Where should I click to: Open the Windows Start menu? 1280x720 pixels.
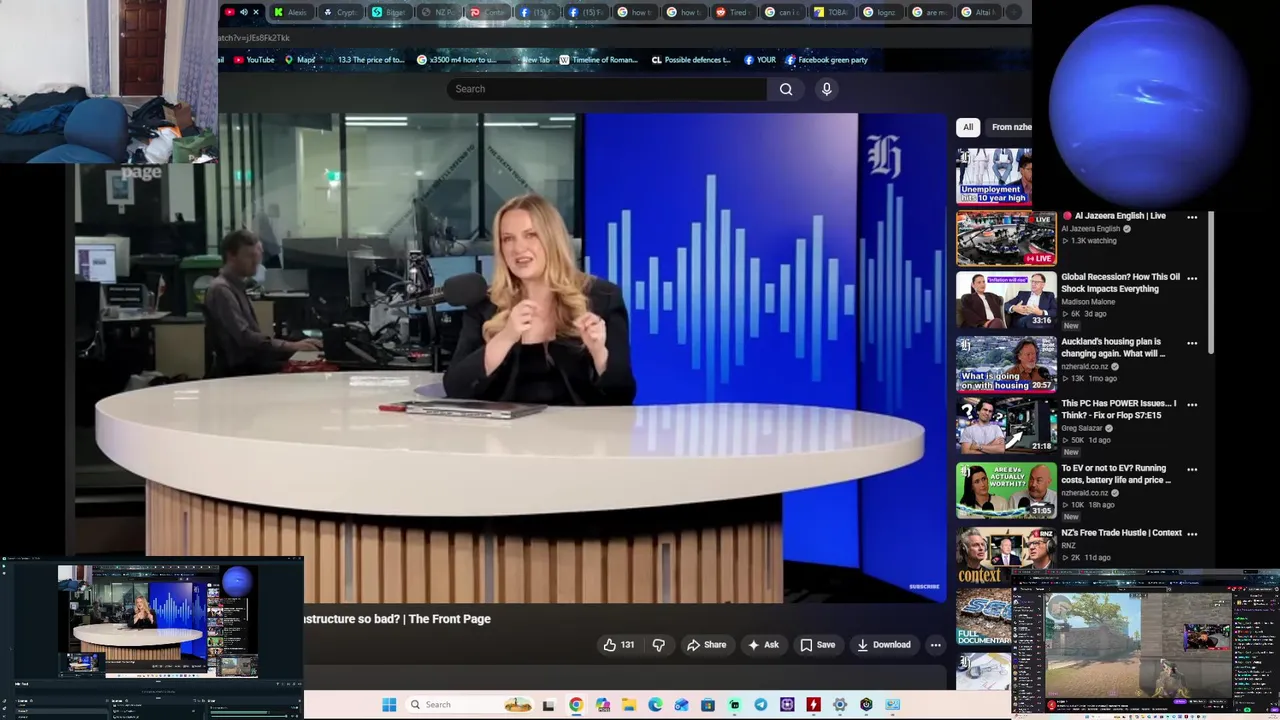(x=389, y=705)
